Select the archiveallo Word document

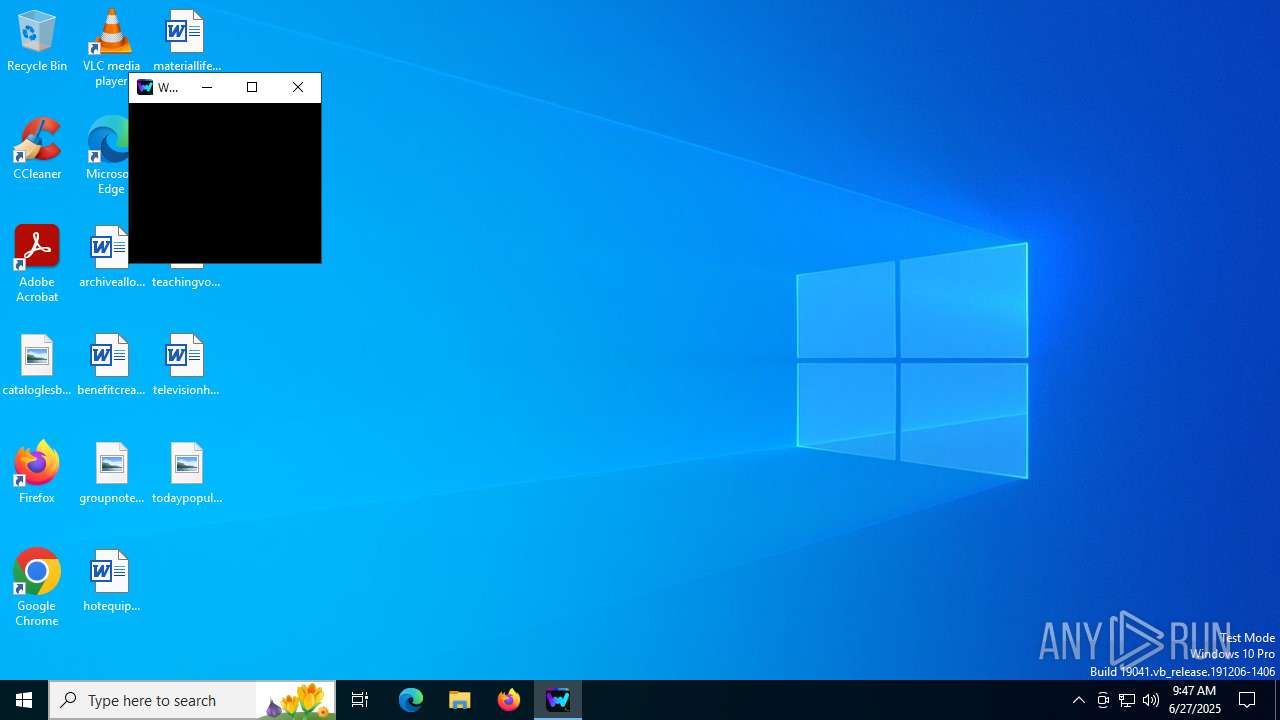[x=106, y=257]
